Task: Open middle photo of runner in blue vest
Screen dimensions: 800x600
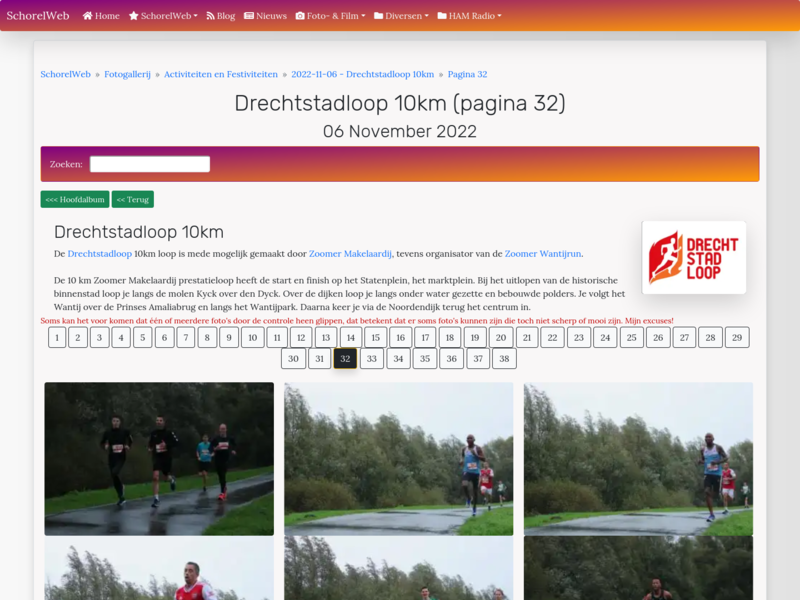Action: 398,459
